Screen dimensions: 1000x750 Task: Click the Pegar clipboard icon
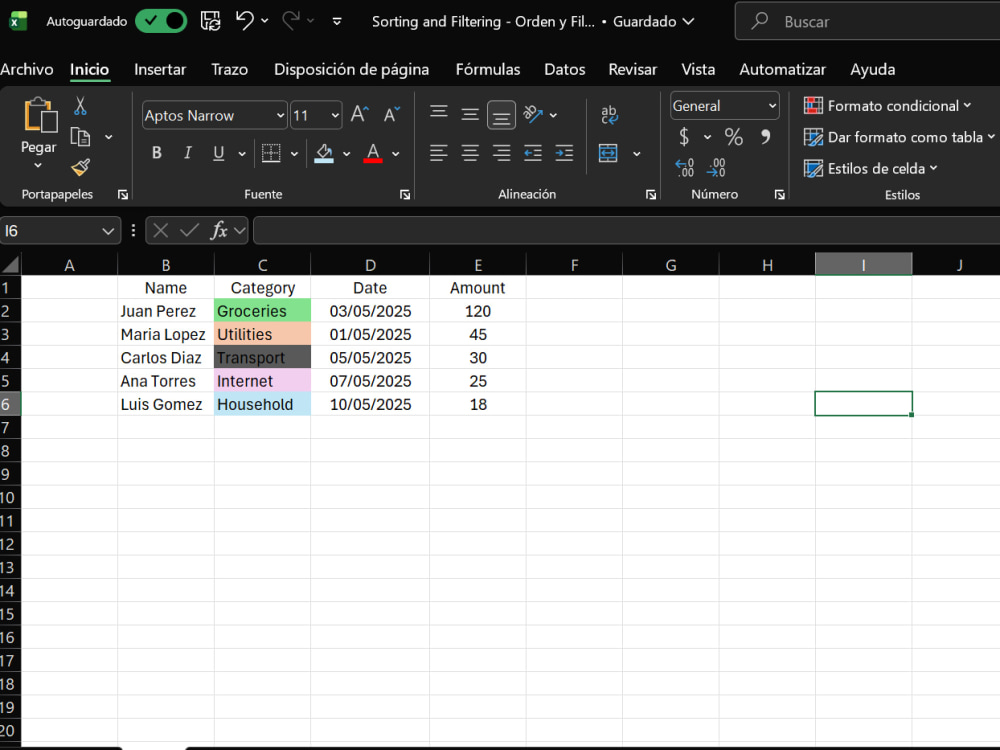click(x=40, y=116)
